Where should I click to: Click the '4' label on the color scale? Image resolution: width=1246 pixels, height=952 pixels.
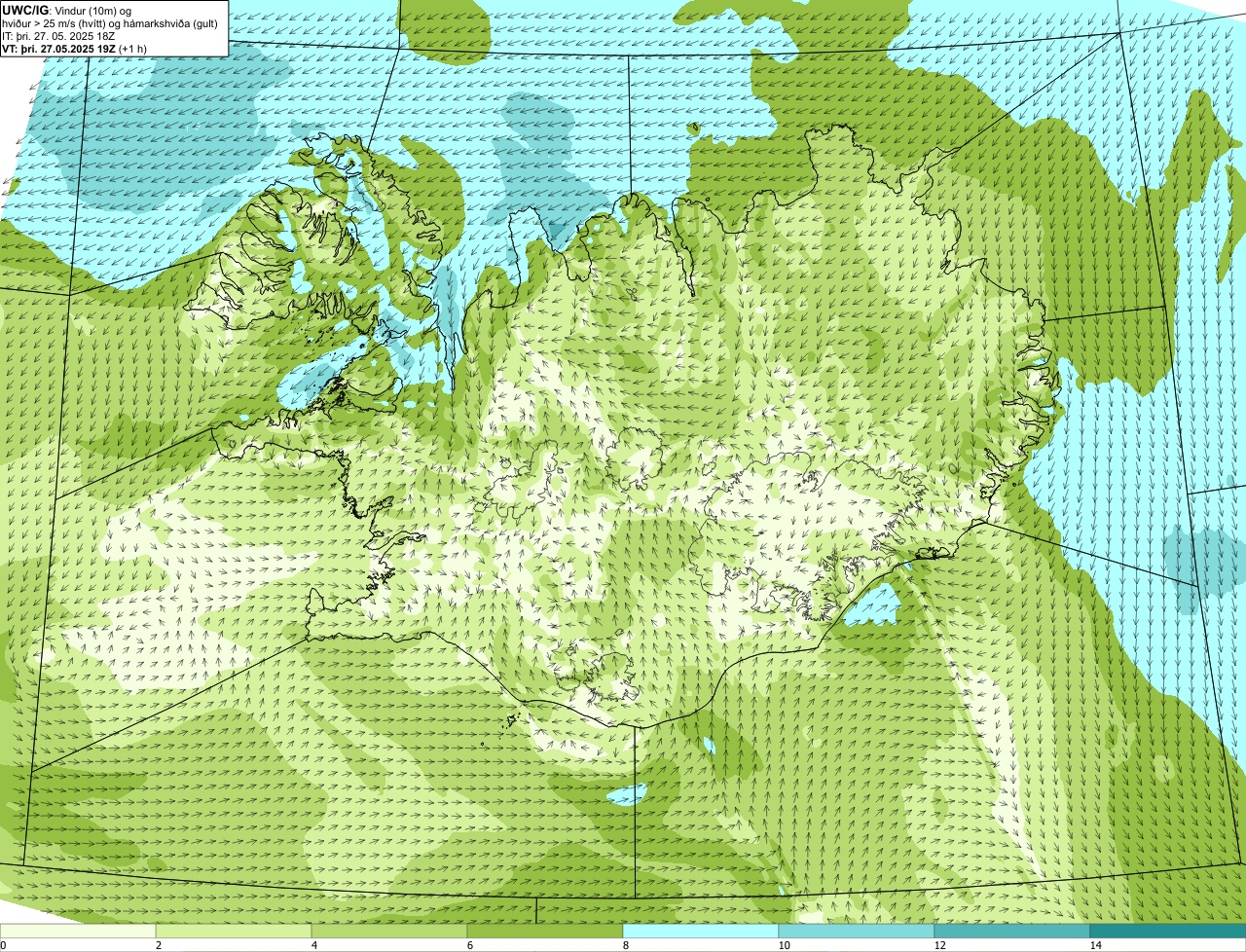[313, 945]
